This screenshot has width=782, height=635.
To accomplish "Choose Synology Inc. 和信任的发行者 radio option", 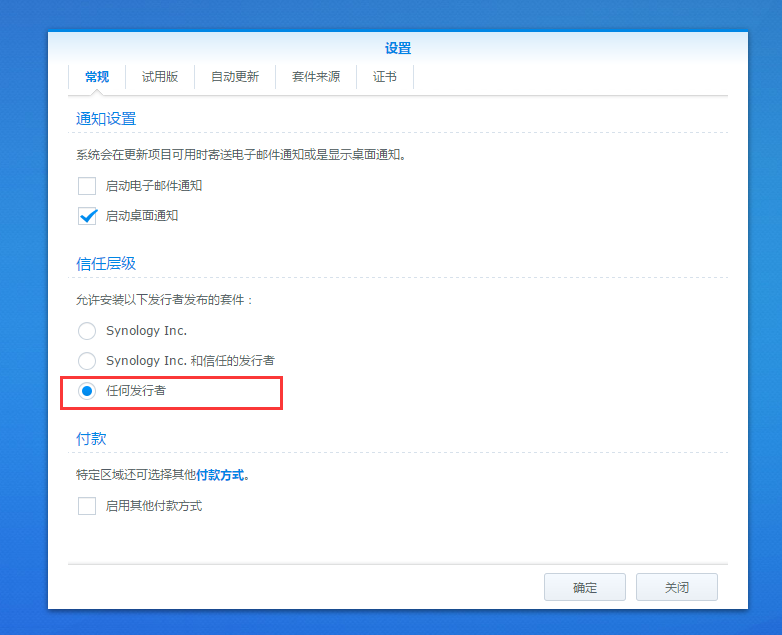I will point(87,361).
